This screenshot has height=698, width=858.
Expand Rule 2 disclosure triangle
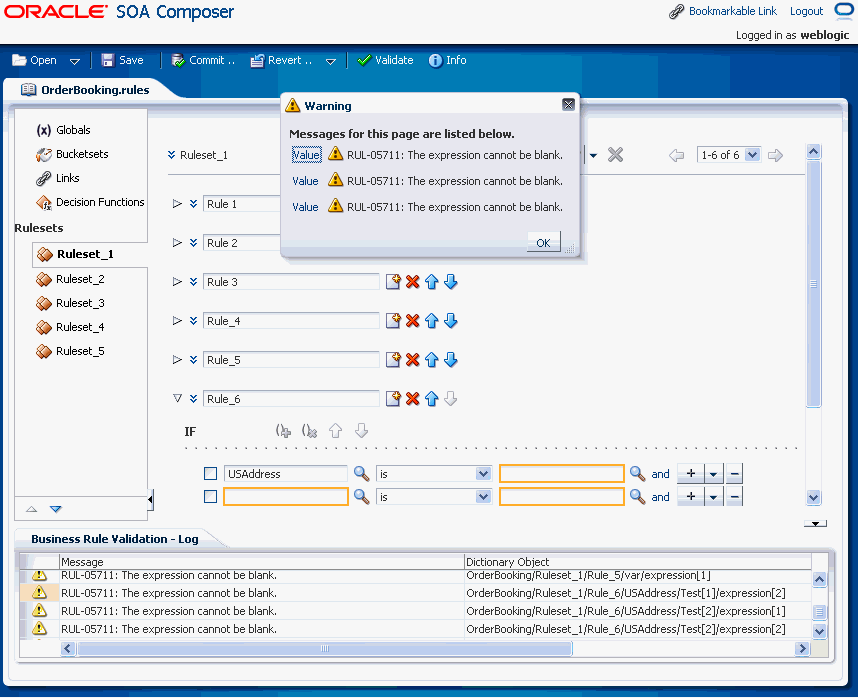click(x=177, y=242)
